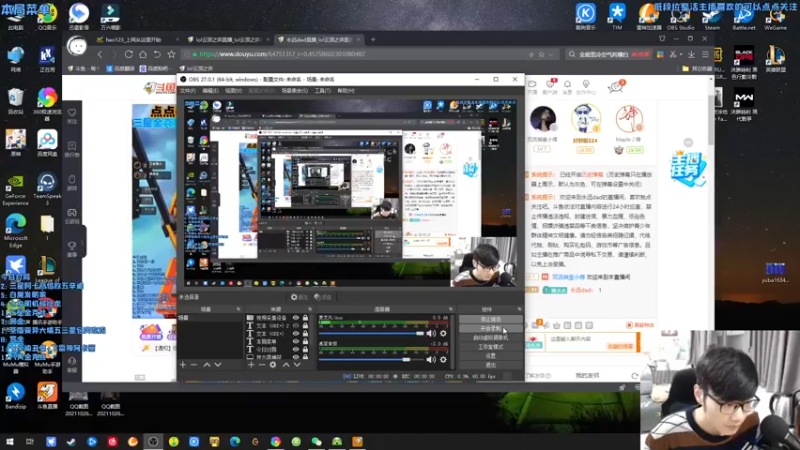Screen dimensions: 800x450
Task: Mute the 桌面音频 audio channel
Action: coord(431,359)
